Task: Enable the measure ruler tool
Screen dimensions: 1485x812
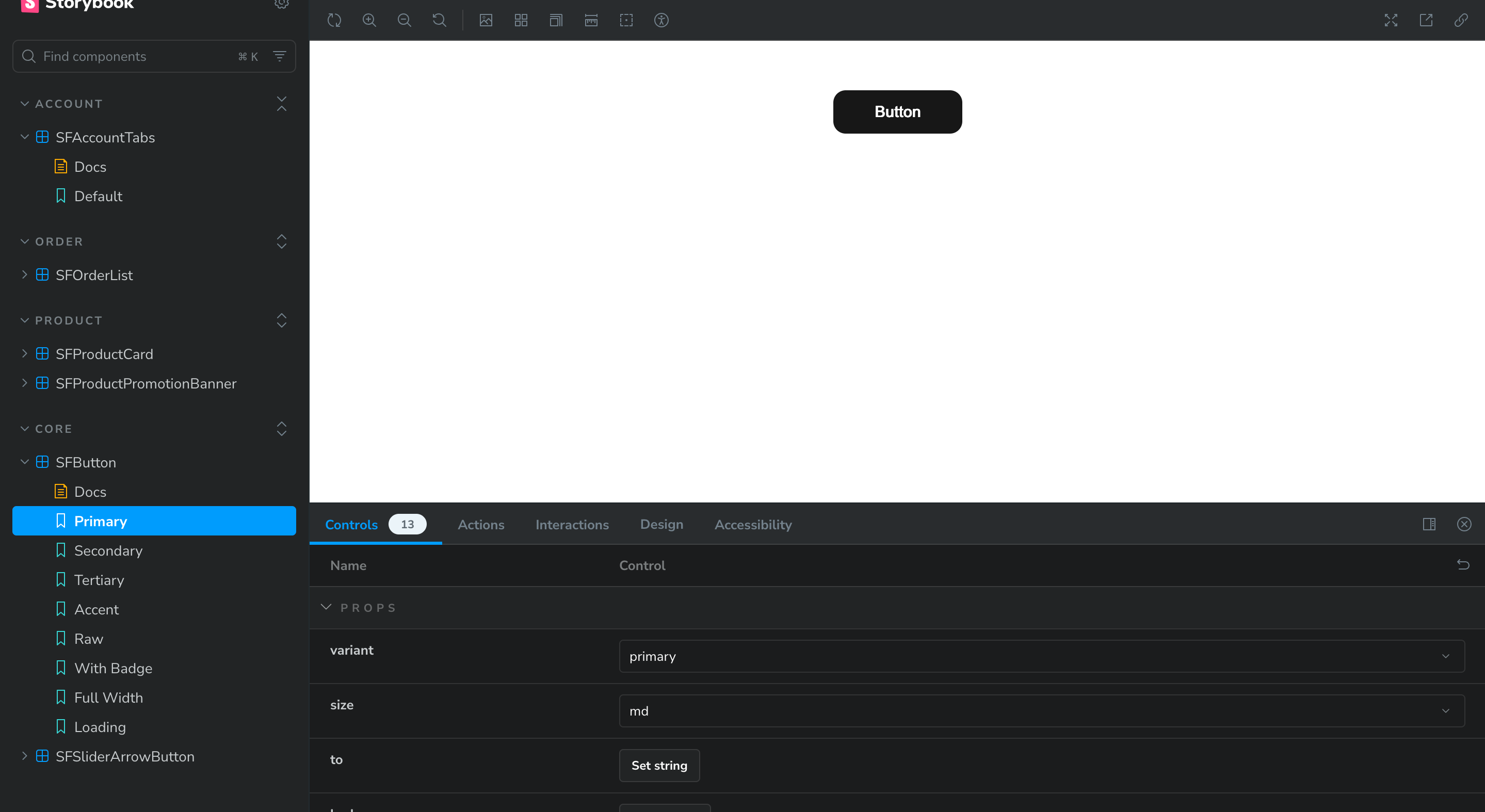Action: 591,20
